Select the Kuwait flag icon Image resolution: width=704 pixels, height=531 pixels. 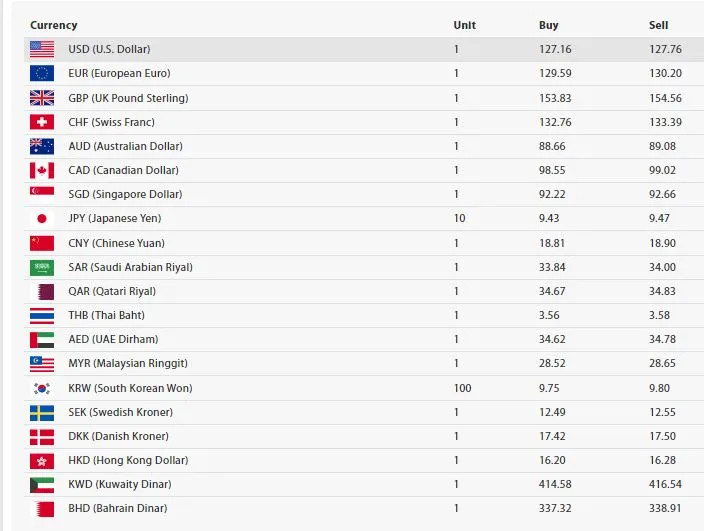(x=42, y=485)
